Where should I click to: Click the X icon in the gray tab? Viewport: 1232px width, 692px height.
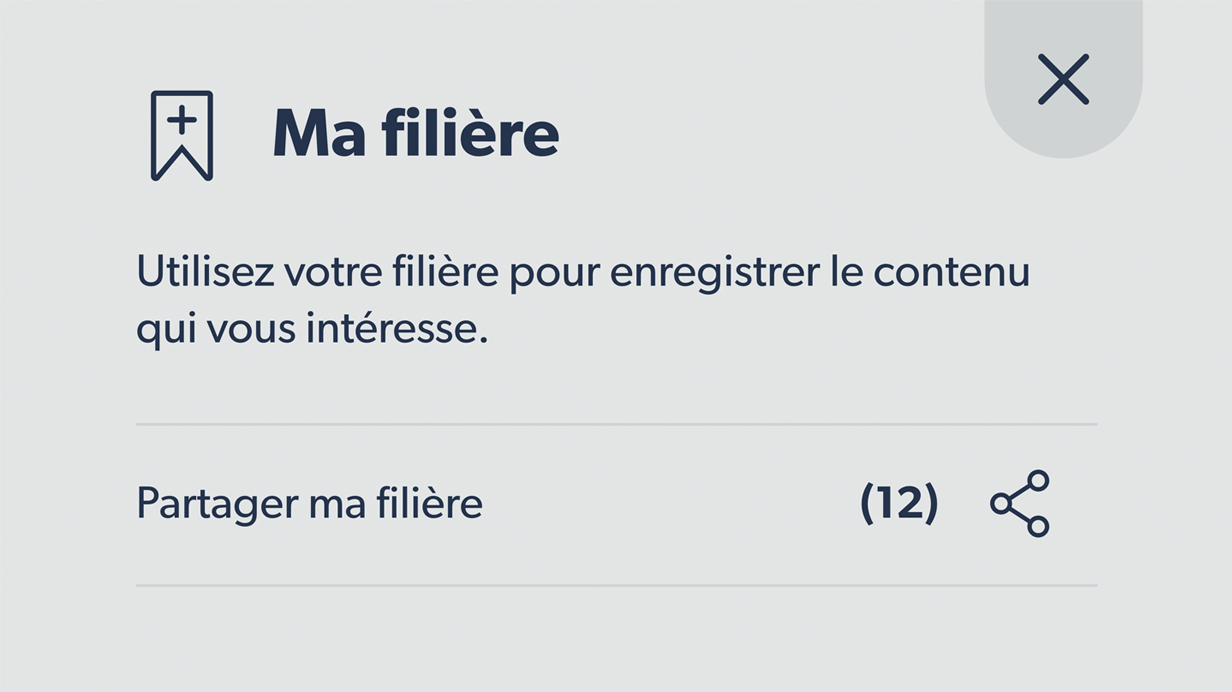(1062, 80)
